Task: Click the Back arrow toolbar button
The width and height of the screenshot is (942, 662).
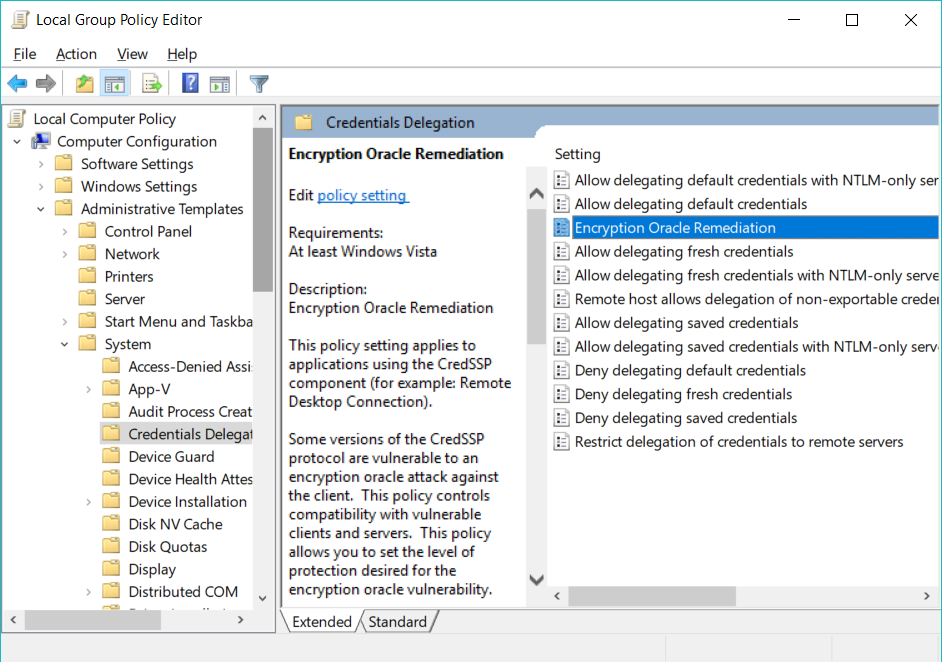Action: (x=17, y=84)
